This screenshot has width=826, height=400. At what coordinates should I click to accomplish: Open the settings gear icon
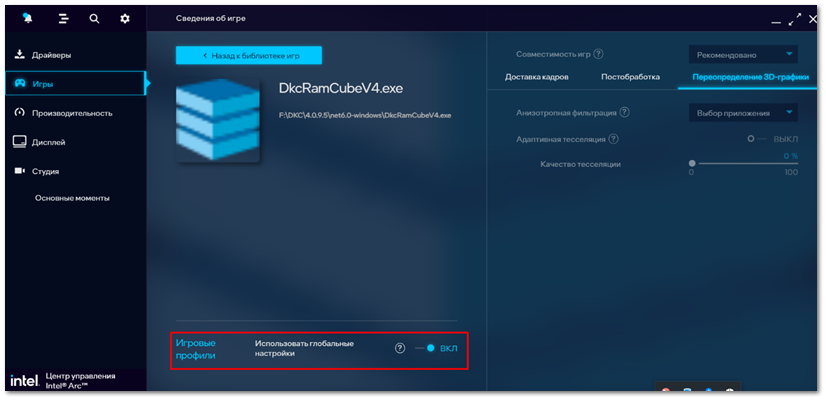click(125, 19)
